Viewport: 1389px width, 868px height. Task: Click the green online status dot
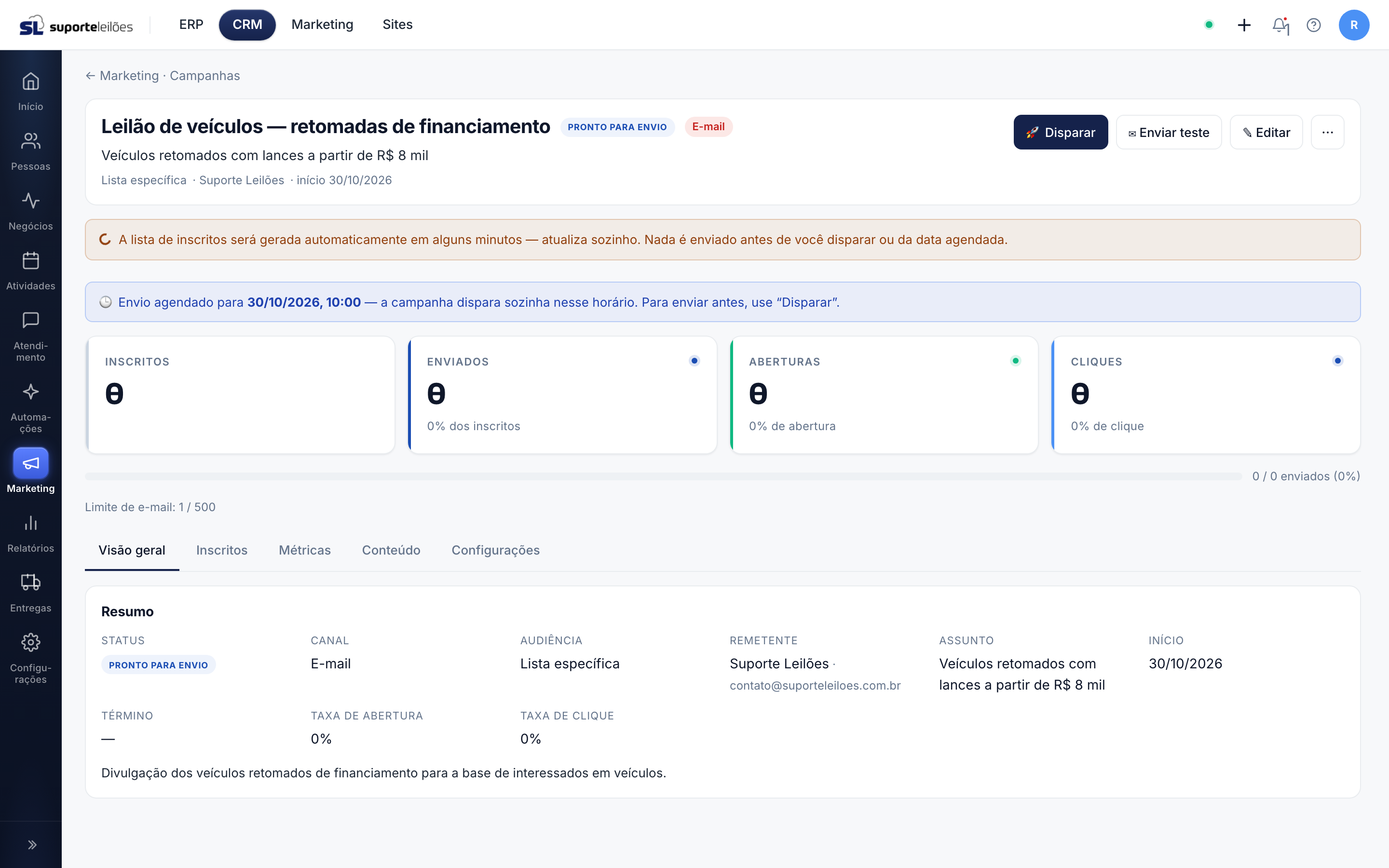coord(1209,25)
